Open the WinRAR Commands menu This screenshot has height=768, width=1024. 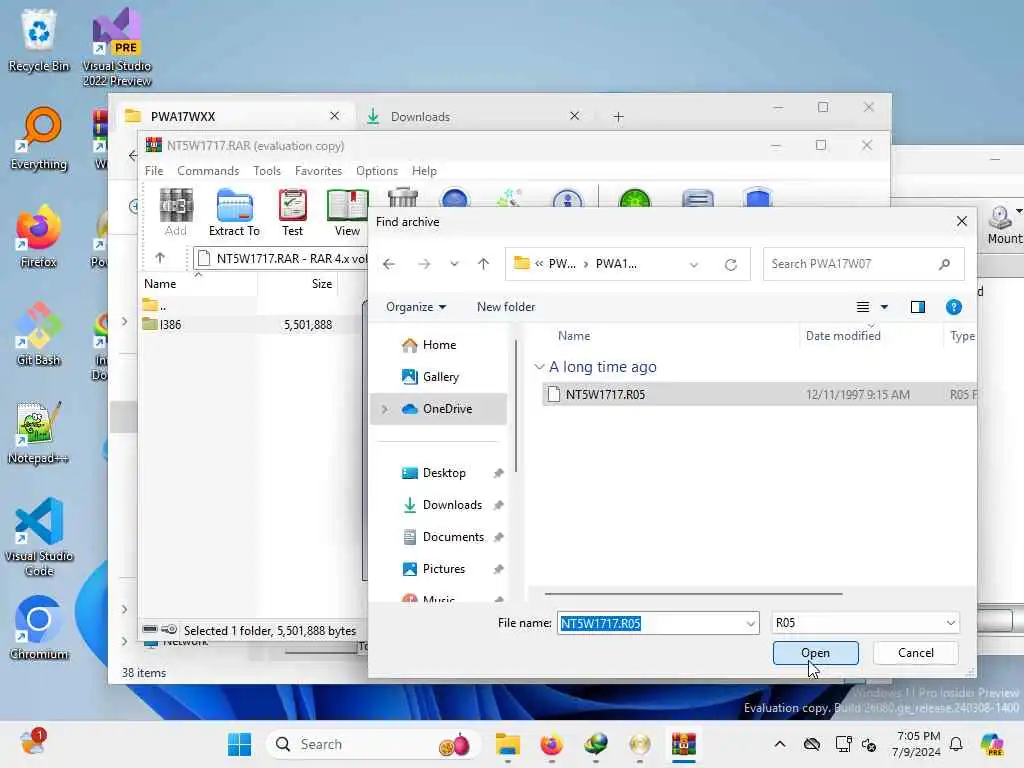click(x=208, y=171)
